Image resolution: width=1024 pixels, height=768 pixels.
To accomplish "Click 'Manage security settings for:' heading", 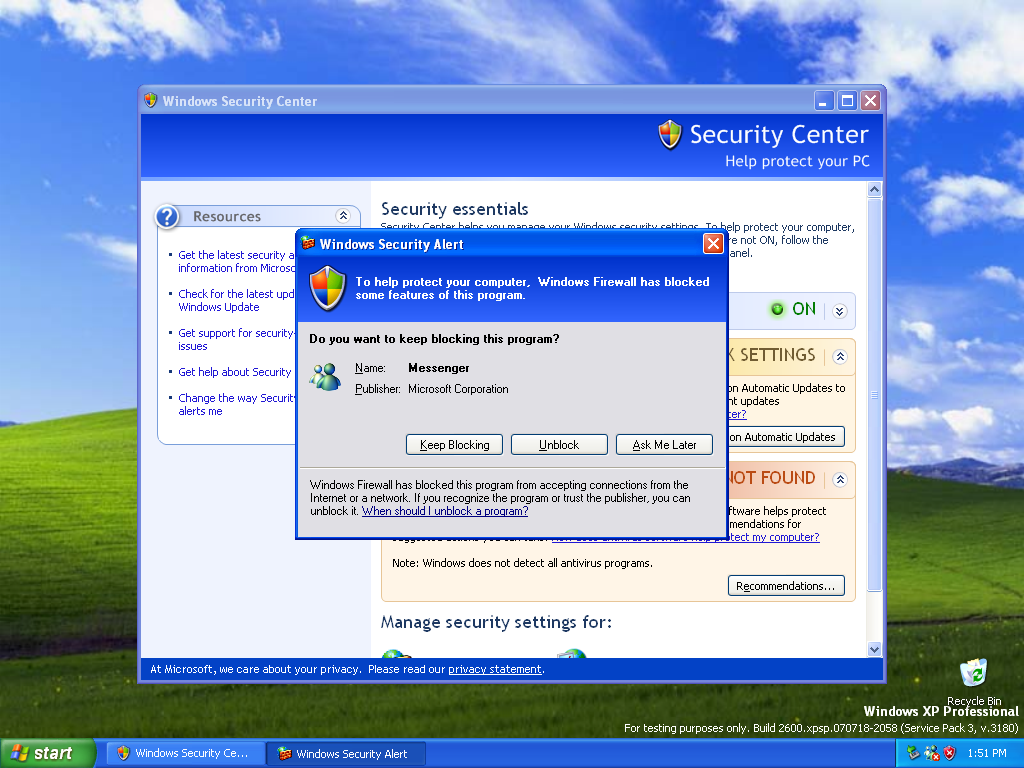I will click(x=496, y=622).
